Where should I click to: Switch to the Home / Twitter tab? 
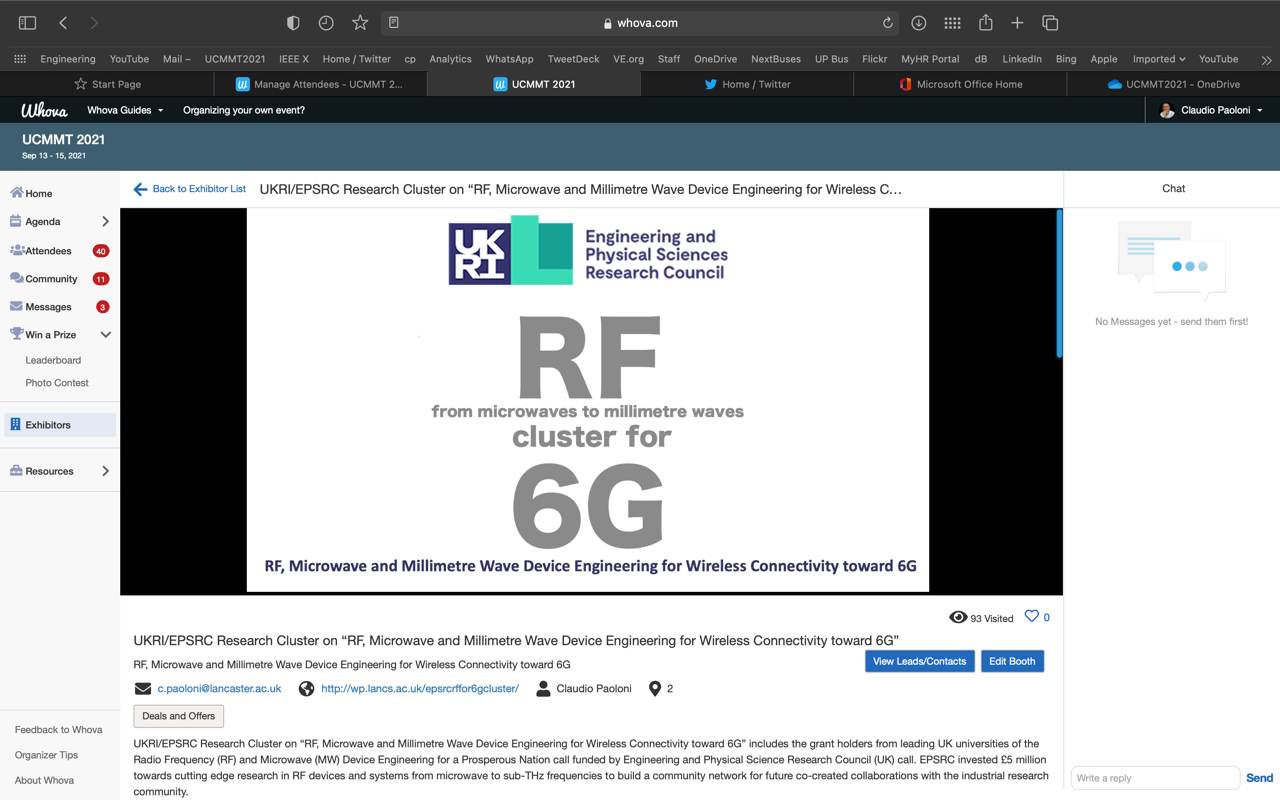pyautogui.click(x=747, y=85)
